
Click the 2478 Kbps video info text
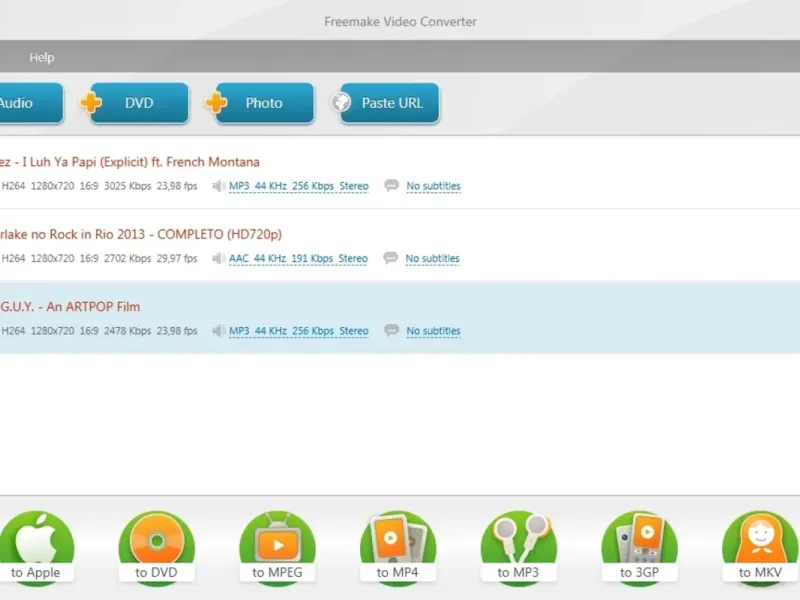(x=99, y=331)
